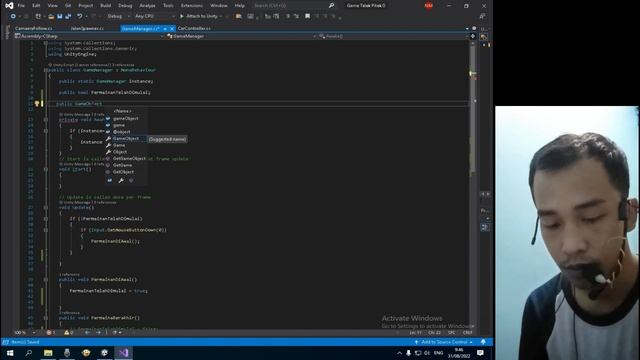The height and width of the screenshot is (360, 640).
Task: Click the Save All icon
Action: click(x=68, y=16)
